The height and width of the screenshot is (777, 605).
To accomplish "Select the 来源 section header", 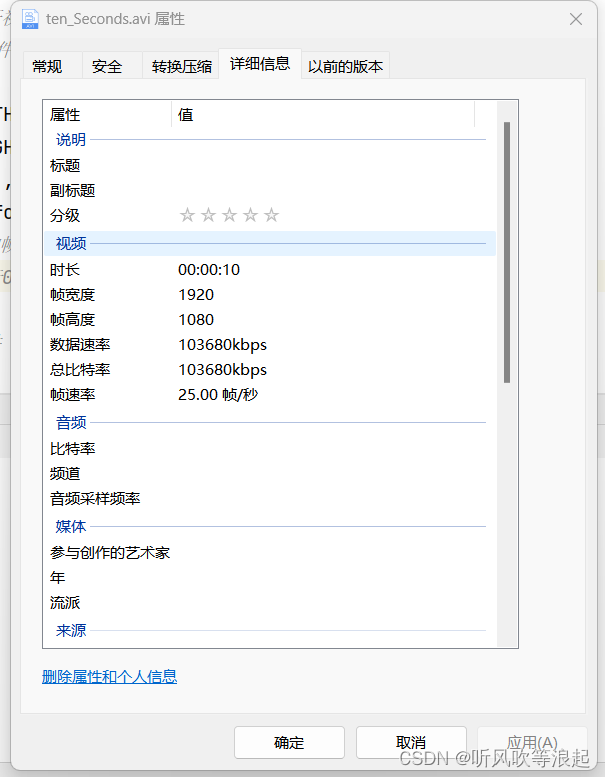I will 270,630.
